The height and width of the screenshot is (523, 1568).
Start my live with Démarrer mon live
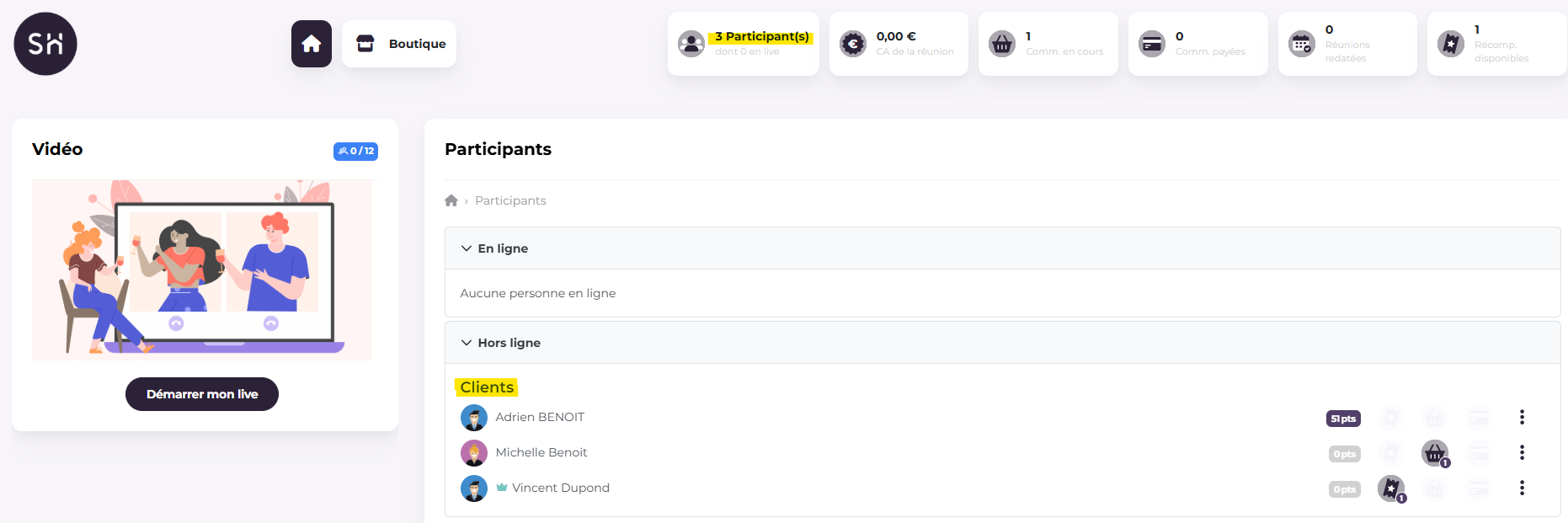click(x=202, y=394)
